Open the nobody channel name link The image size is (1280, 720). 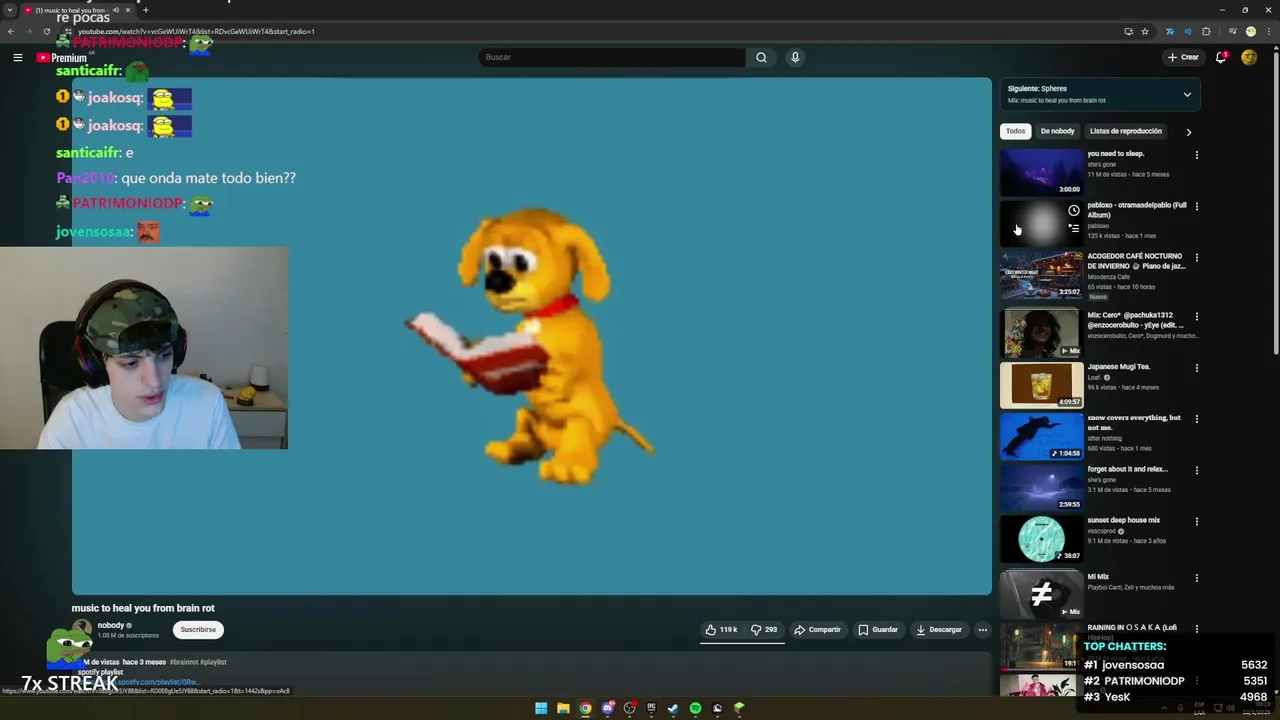click(111, 625)
